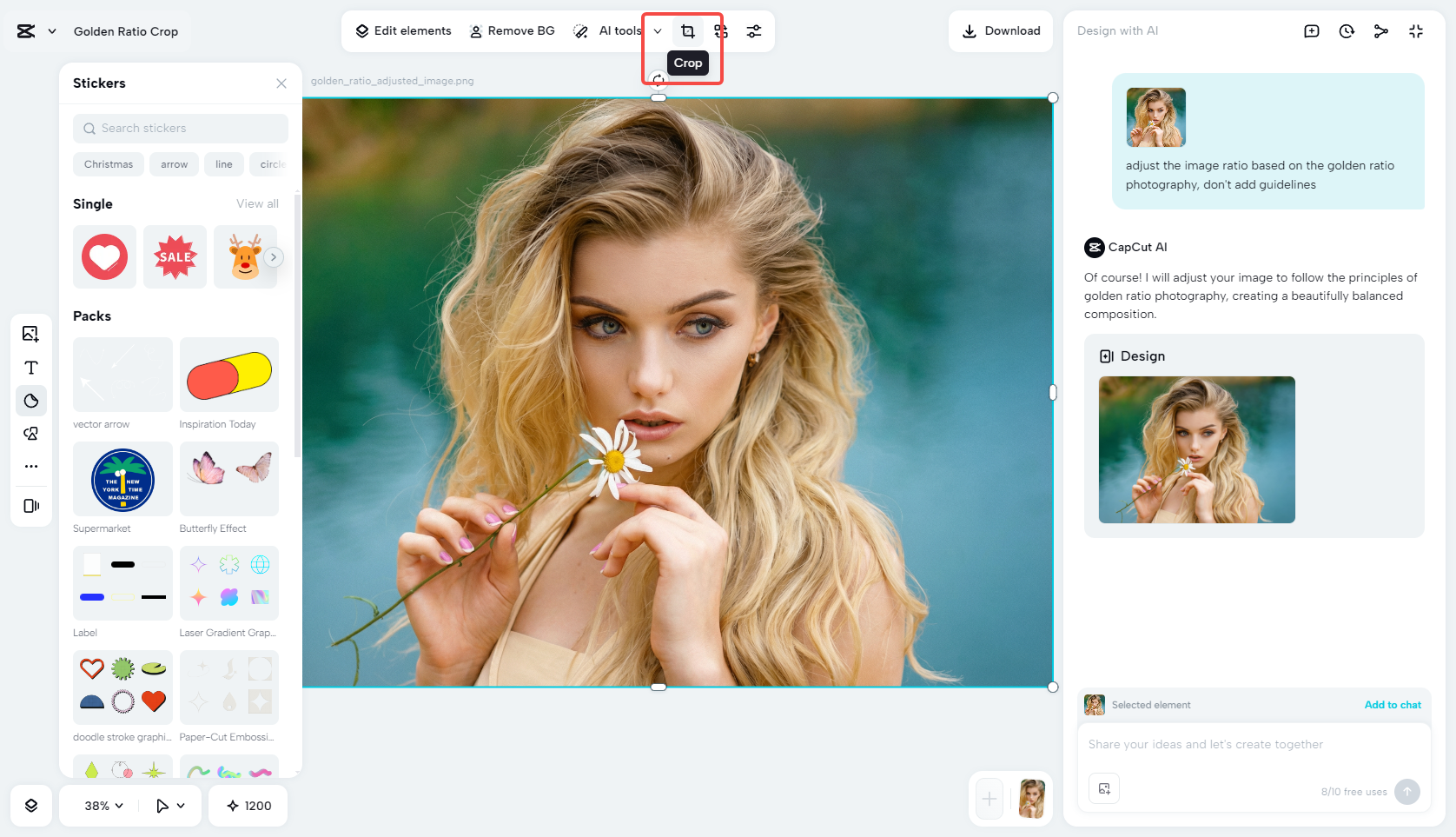Send the chat message with arrow button
The height and width of the screenshot is (837, 1456).
point(1407,792)
